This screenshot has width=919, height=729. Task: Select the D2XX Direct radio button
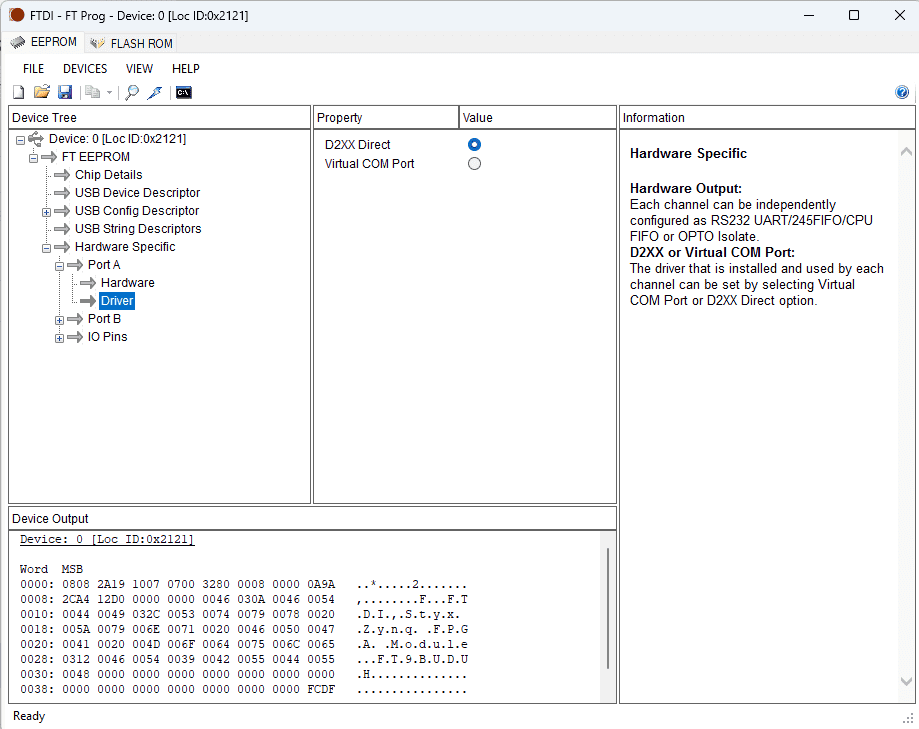pos(474,145)
